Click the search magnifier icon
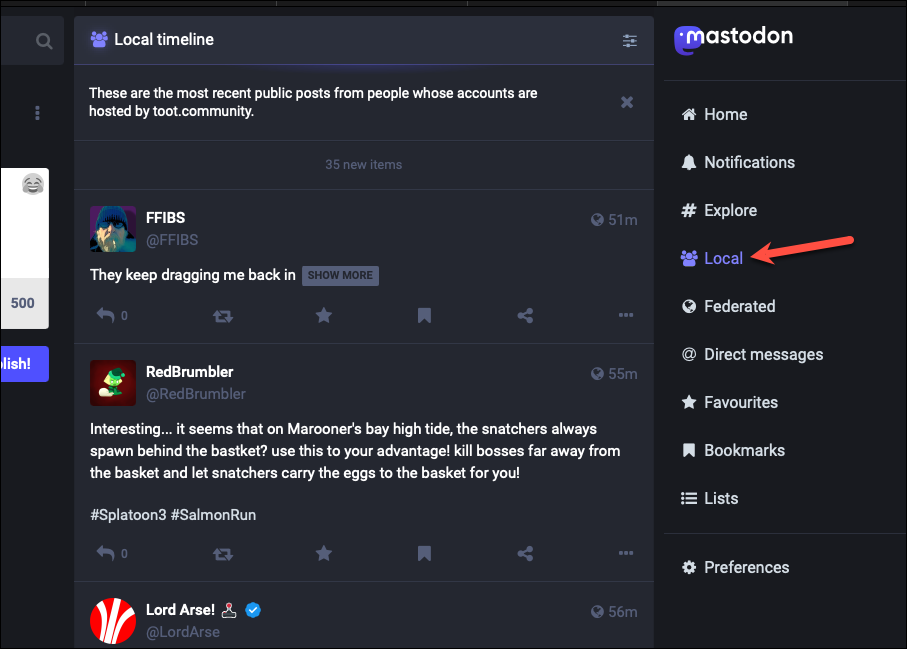 click(x=44, y=41)
